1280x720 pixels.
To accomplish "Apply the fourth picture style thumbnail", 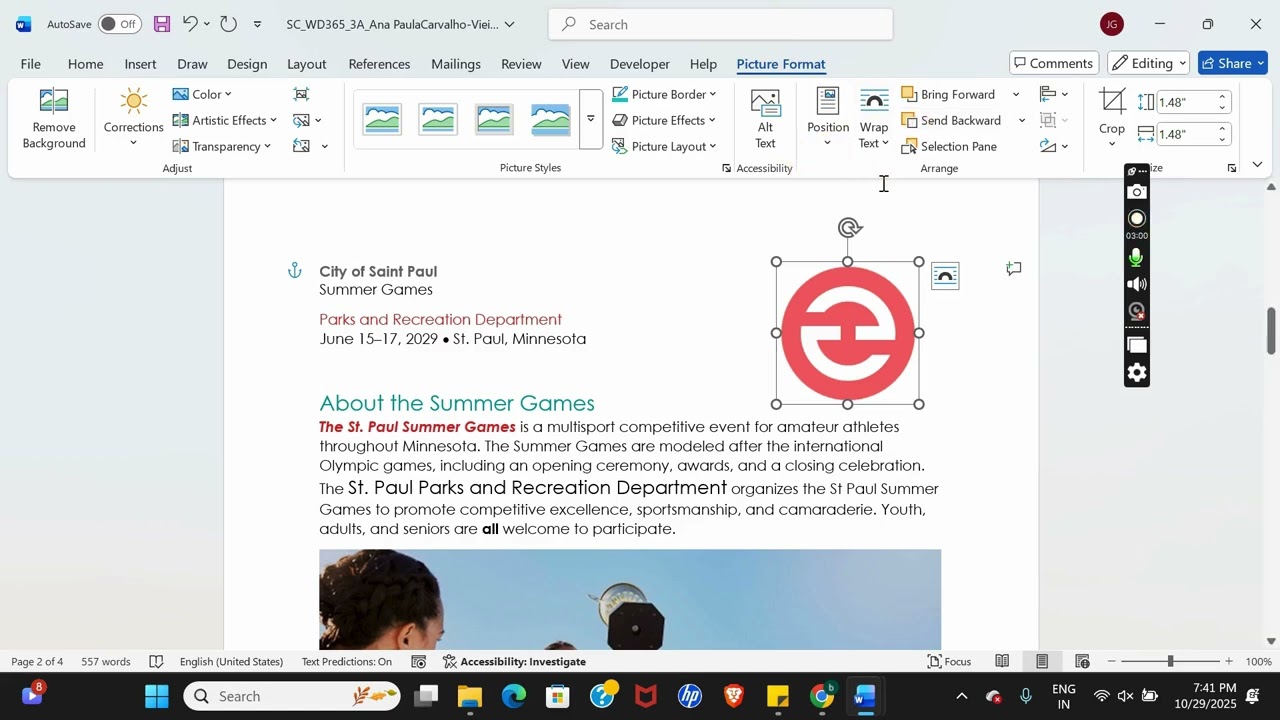I will click(550, 119).
